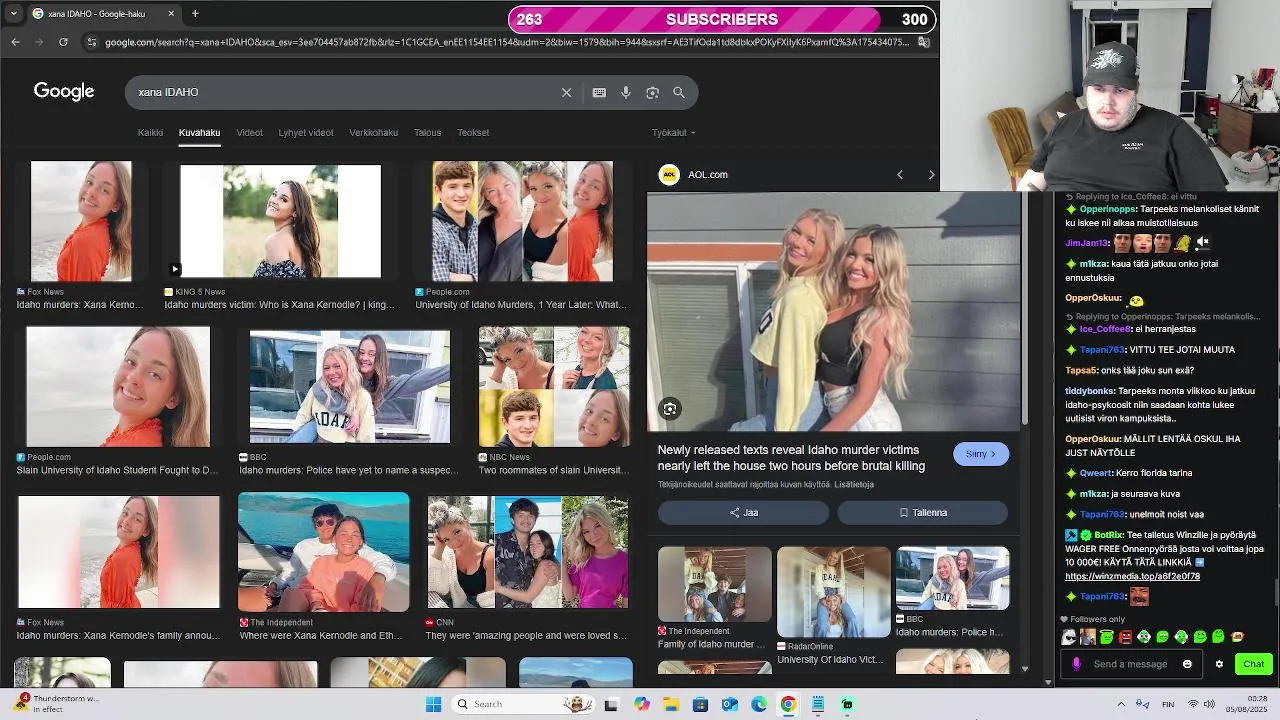
Task: Click the taskbar Search box
Action: [x=522, y=704]
